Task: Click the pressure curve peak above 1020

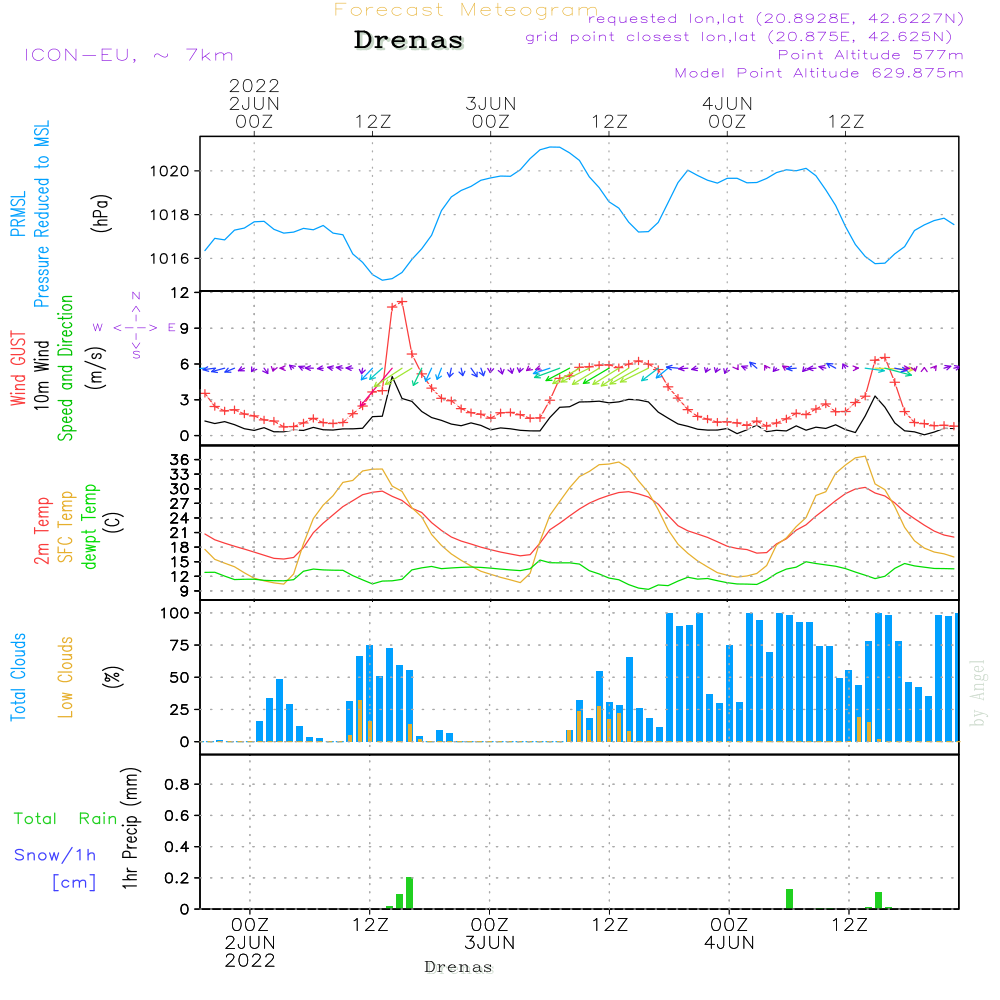Action: [555, 147]
